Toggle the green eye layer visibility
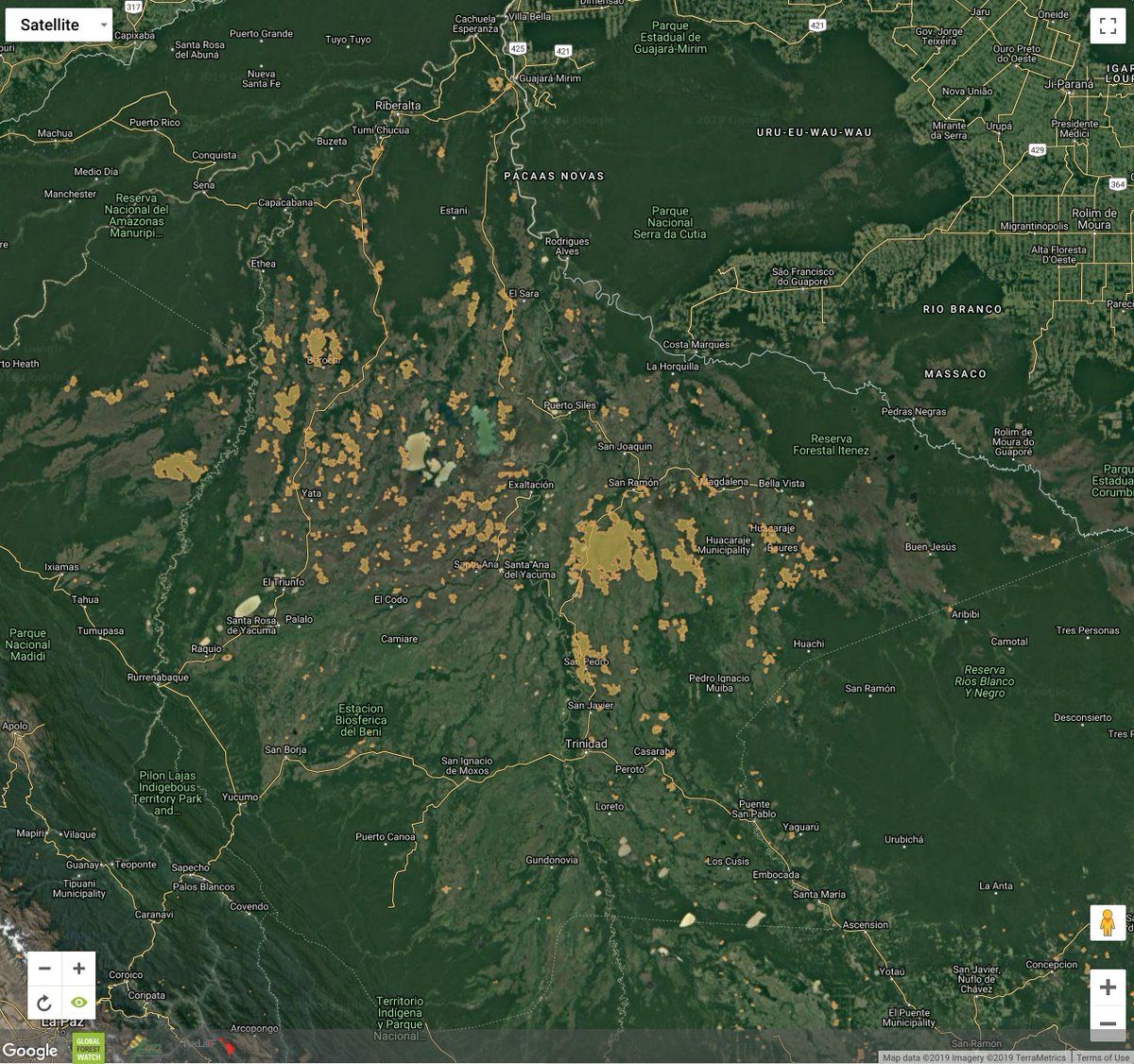This screenshot has width=1134, height=1064. [78, 1003]
